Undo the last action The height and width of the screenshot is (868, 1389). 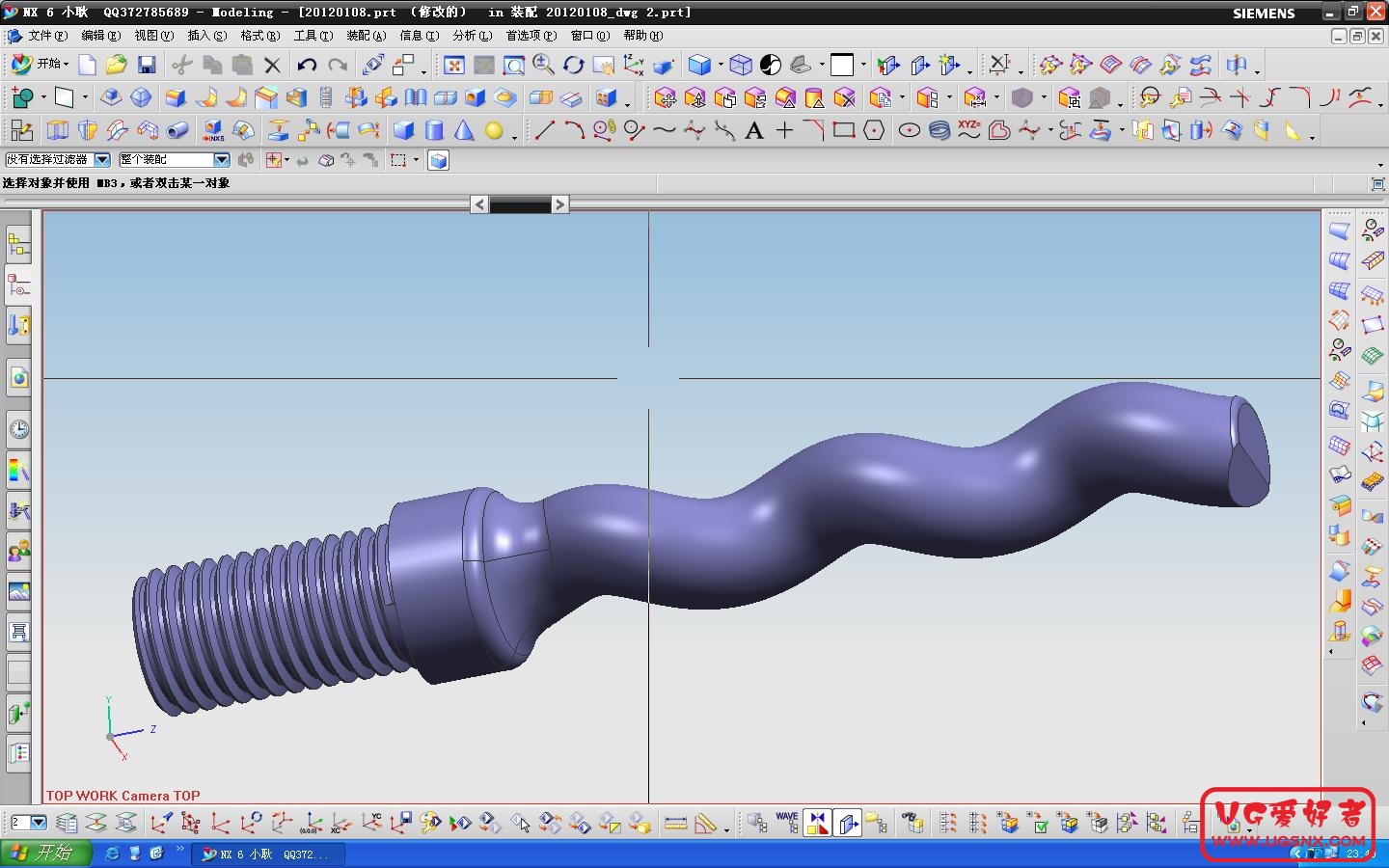307,65
